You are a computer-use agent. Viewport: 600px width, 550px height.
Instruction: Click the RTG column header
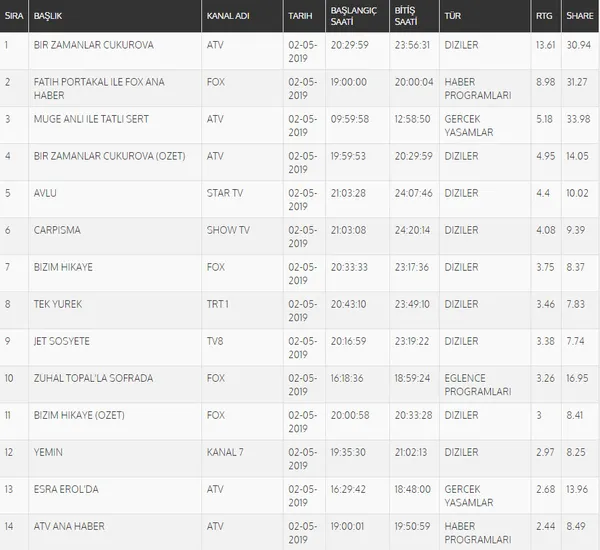[x=546, y=16]
